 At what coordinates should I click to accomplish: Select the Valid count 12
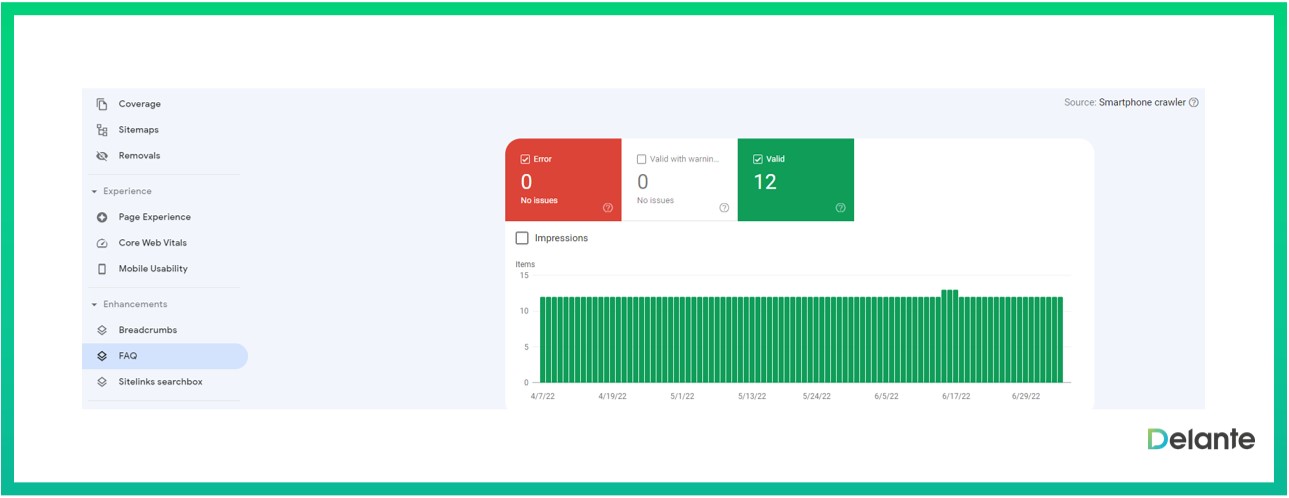click(x=765, y=182)
